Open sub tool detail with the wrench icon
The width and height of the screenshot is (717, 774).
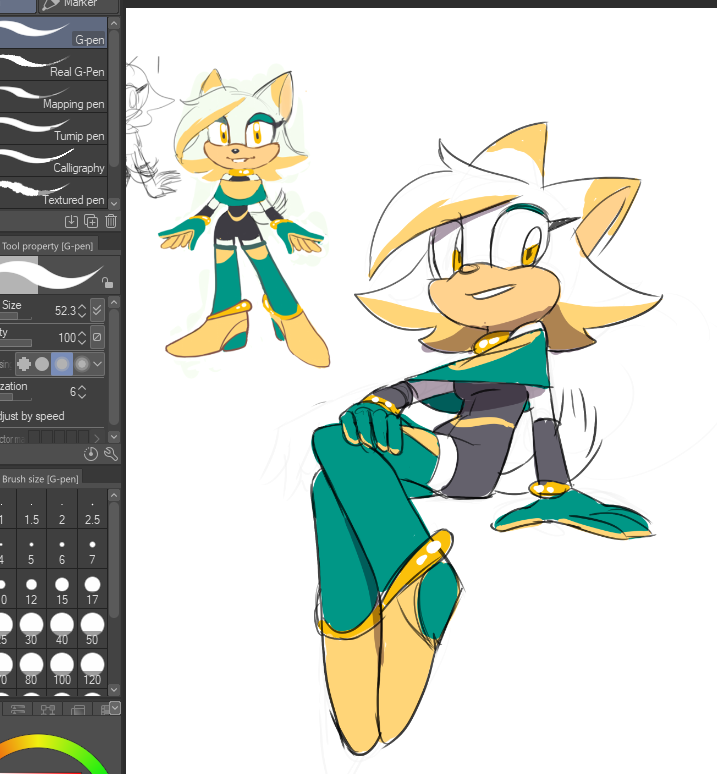(x=111, y=454)
